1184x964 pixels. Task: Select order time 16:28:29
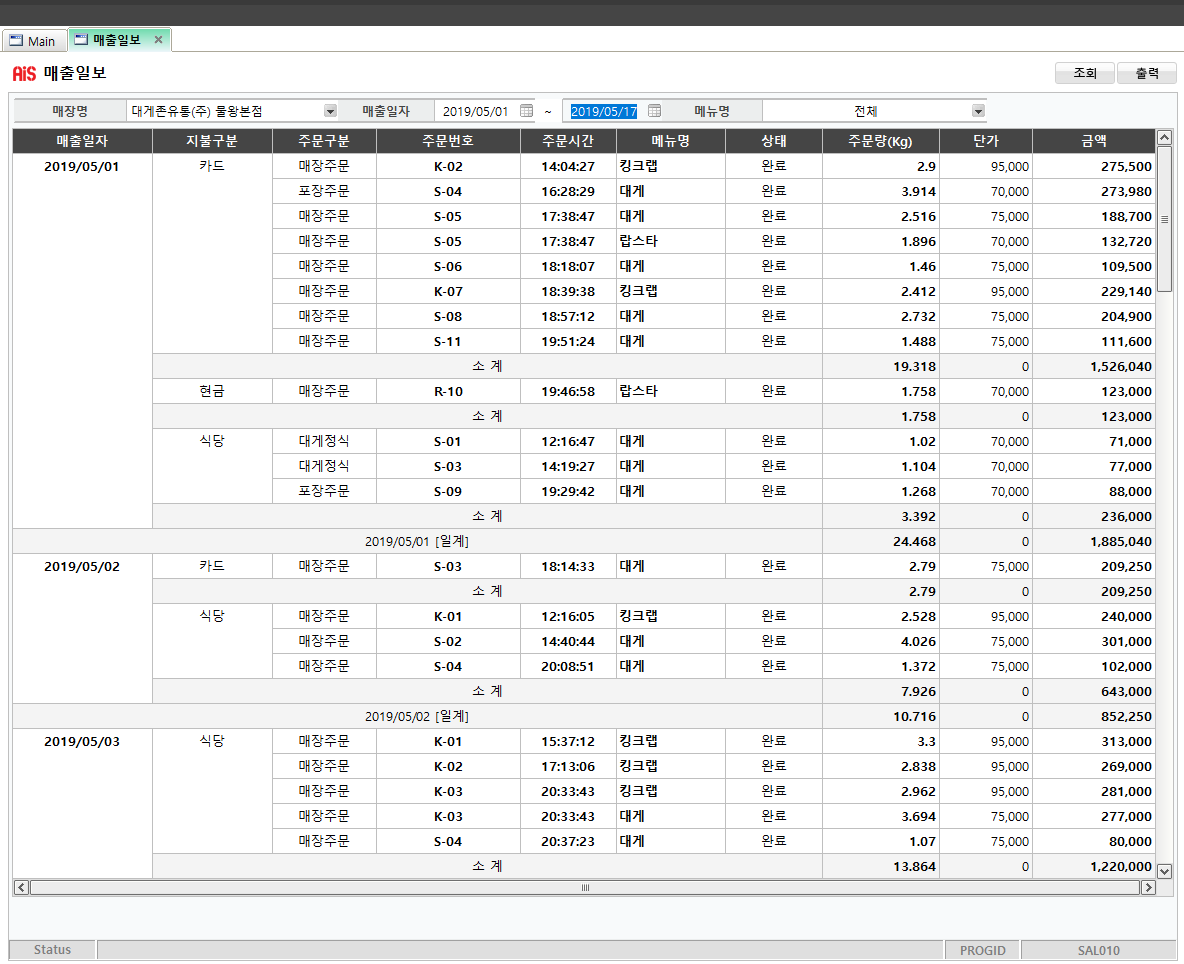(568, 192)
